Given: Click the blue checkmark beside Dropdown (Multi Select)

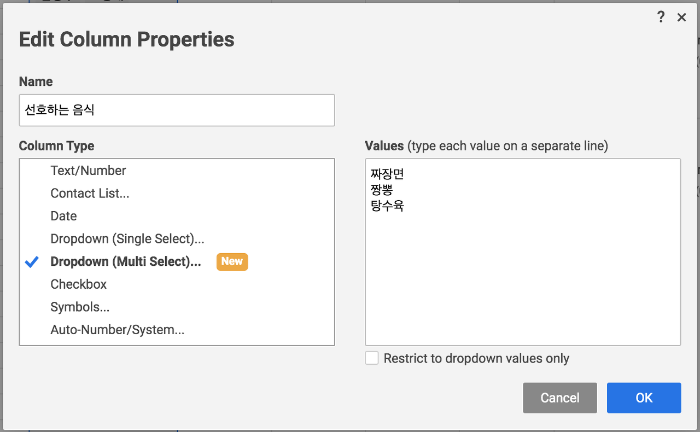Looking at the screenshot, I should [31, 262].
